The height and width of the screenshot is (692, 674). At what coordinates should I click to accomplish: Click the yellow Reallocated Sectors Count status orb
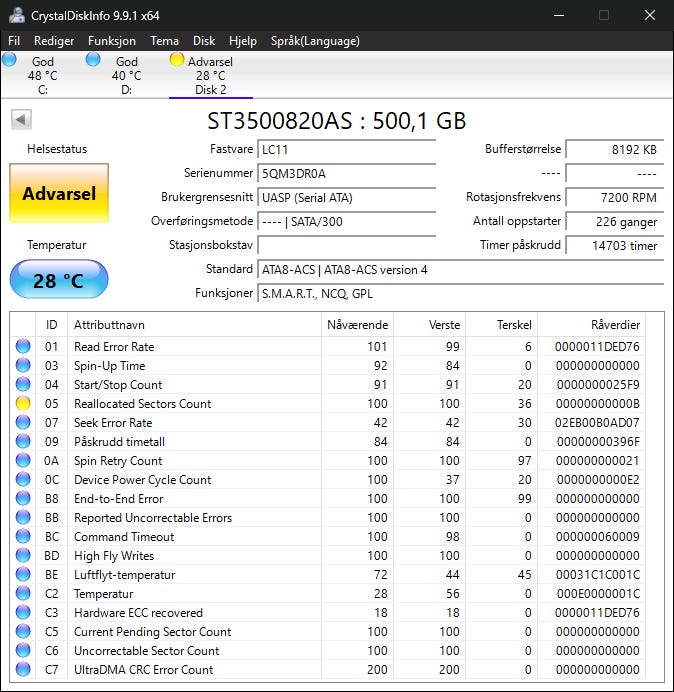tap(23, 403)
